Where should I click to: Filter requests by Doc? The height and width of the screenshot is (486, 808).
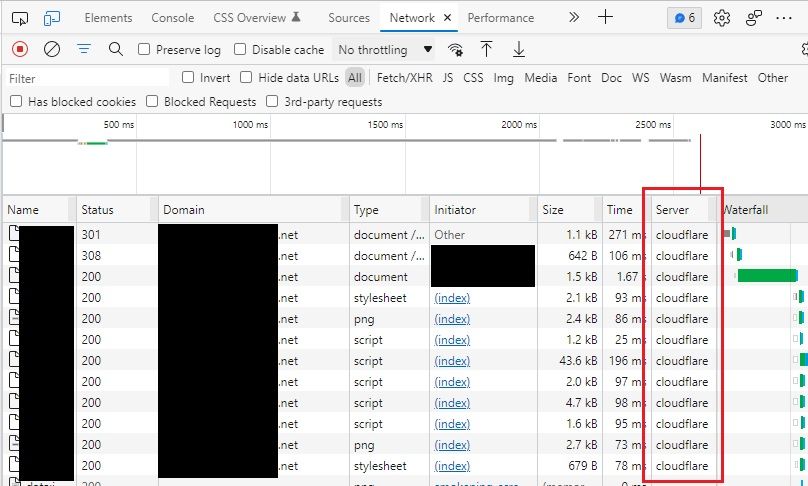611,78
